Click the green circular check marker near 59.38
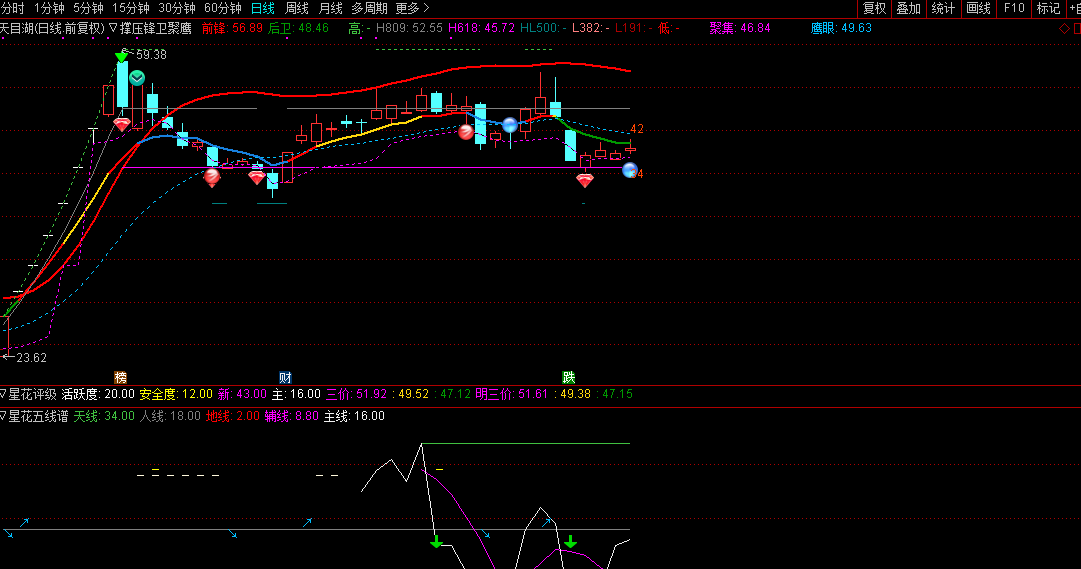 tap(137, 77)
